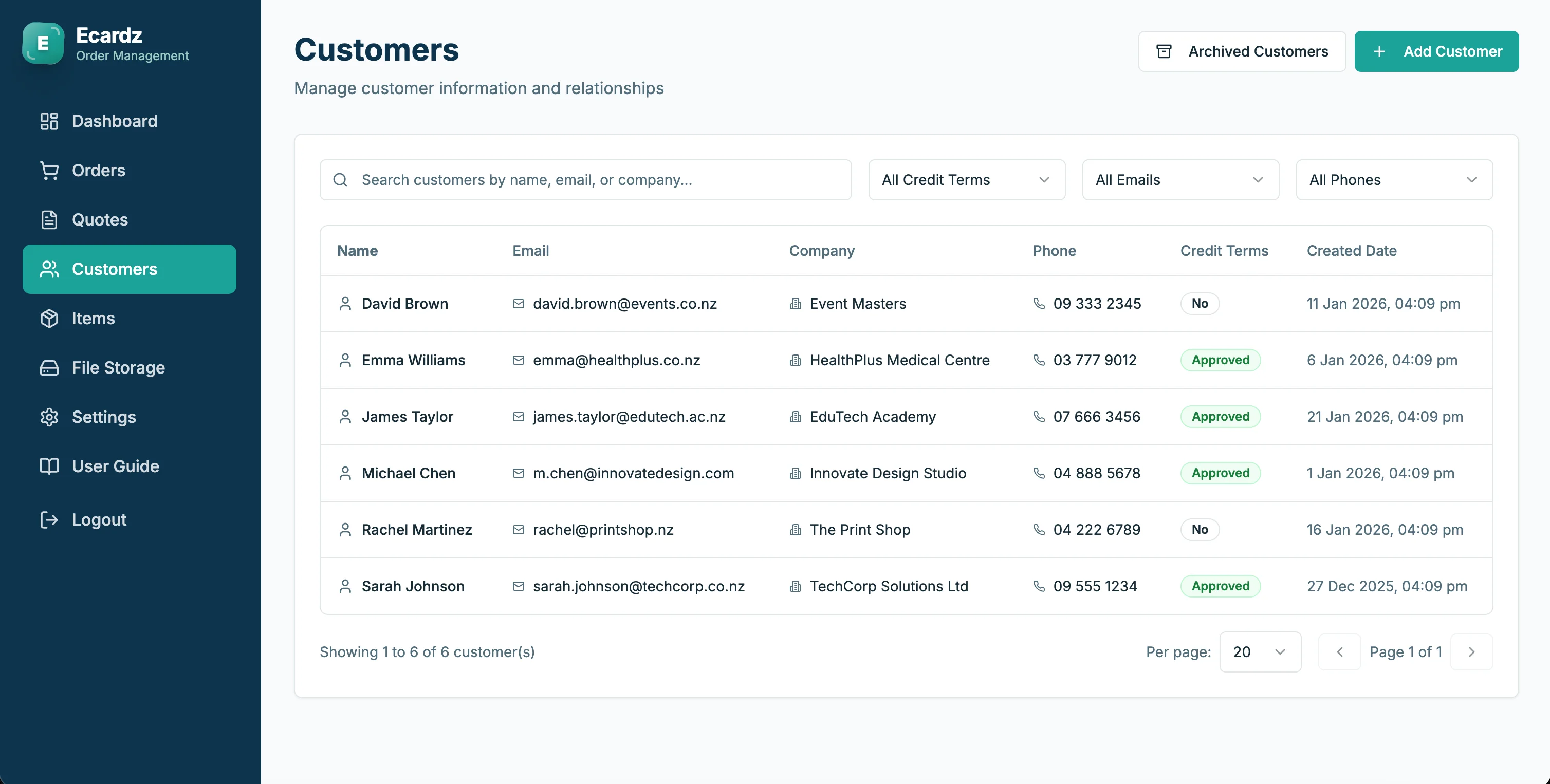
Task: Click the magnifier icon in search box
Action: (x=340, y=180)
